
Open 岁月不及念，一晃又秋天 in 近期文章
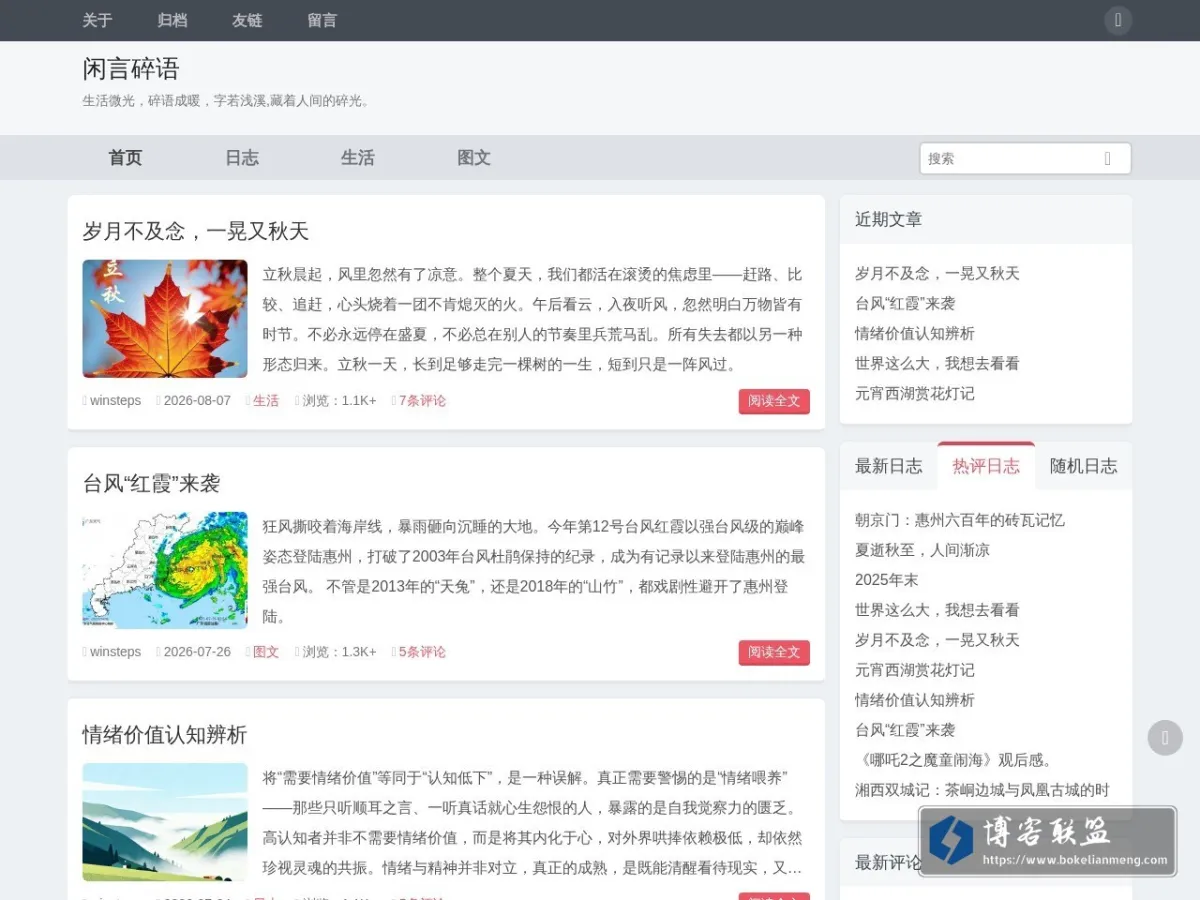pos(937,273)
